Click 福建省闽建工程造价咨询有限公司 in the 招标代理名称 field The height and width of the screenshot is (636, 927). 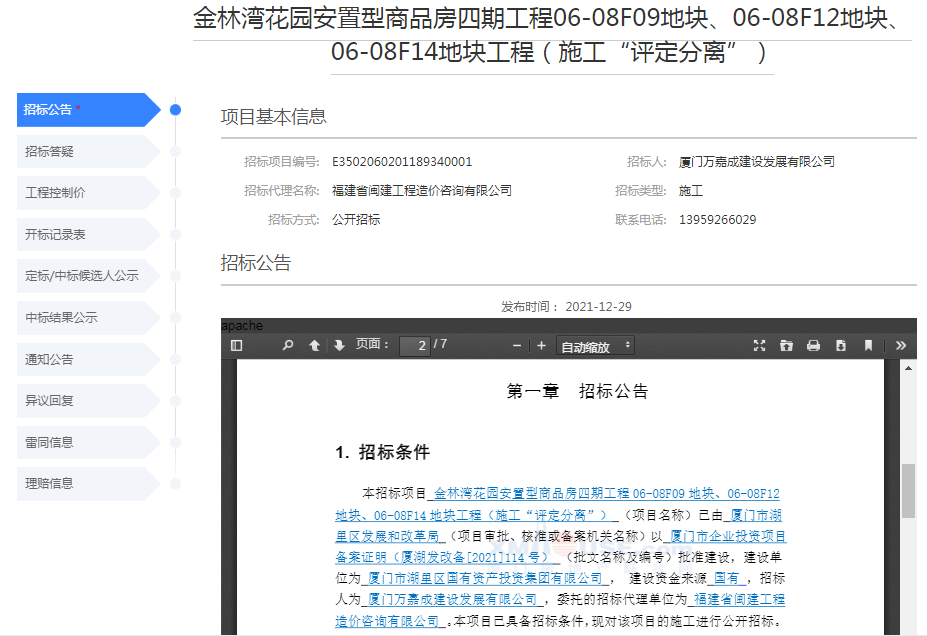(x=422, y=191)
